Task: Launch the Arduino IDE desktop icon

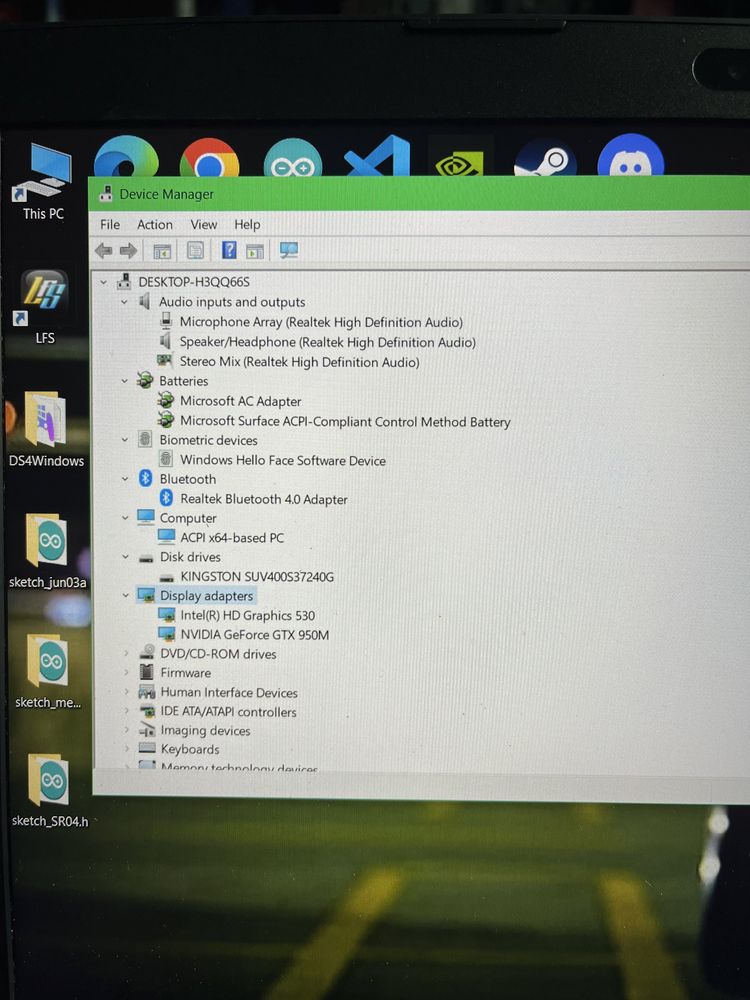Action: (293, 158)
